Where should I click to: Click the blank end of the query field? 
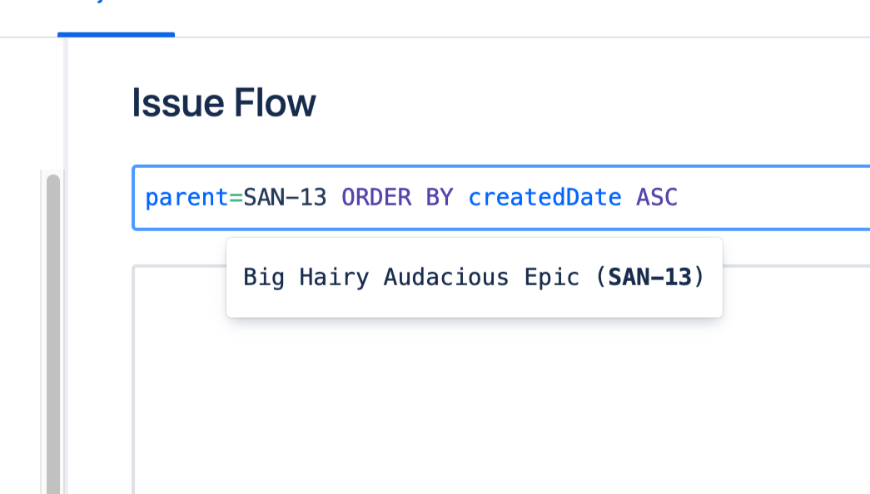pyautogui.click(x=780, y=198)
